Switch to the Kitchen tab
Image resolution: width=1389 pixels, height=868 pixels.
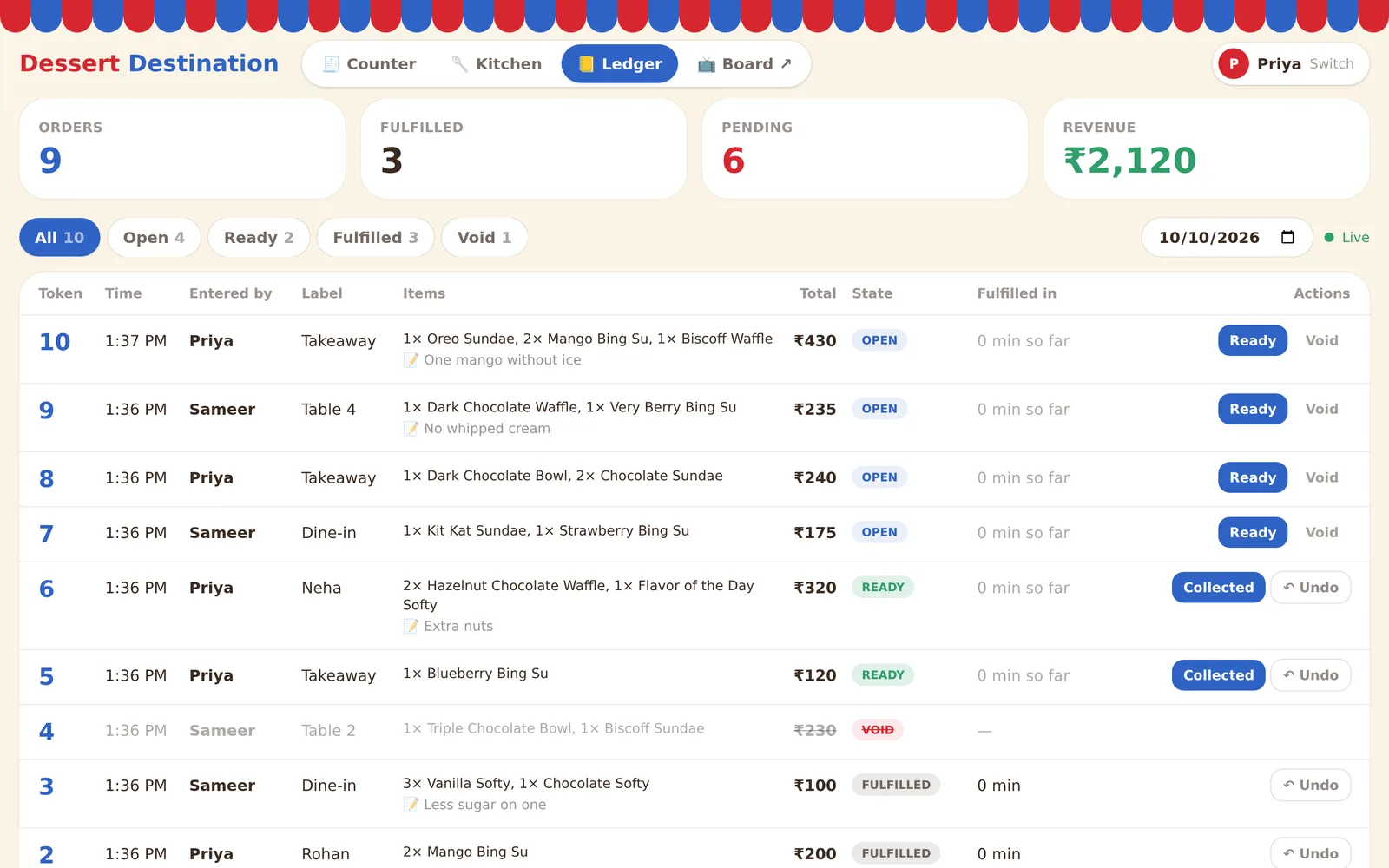click(497, 64)
